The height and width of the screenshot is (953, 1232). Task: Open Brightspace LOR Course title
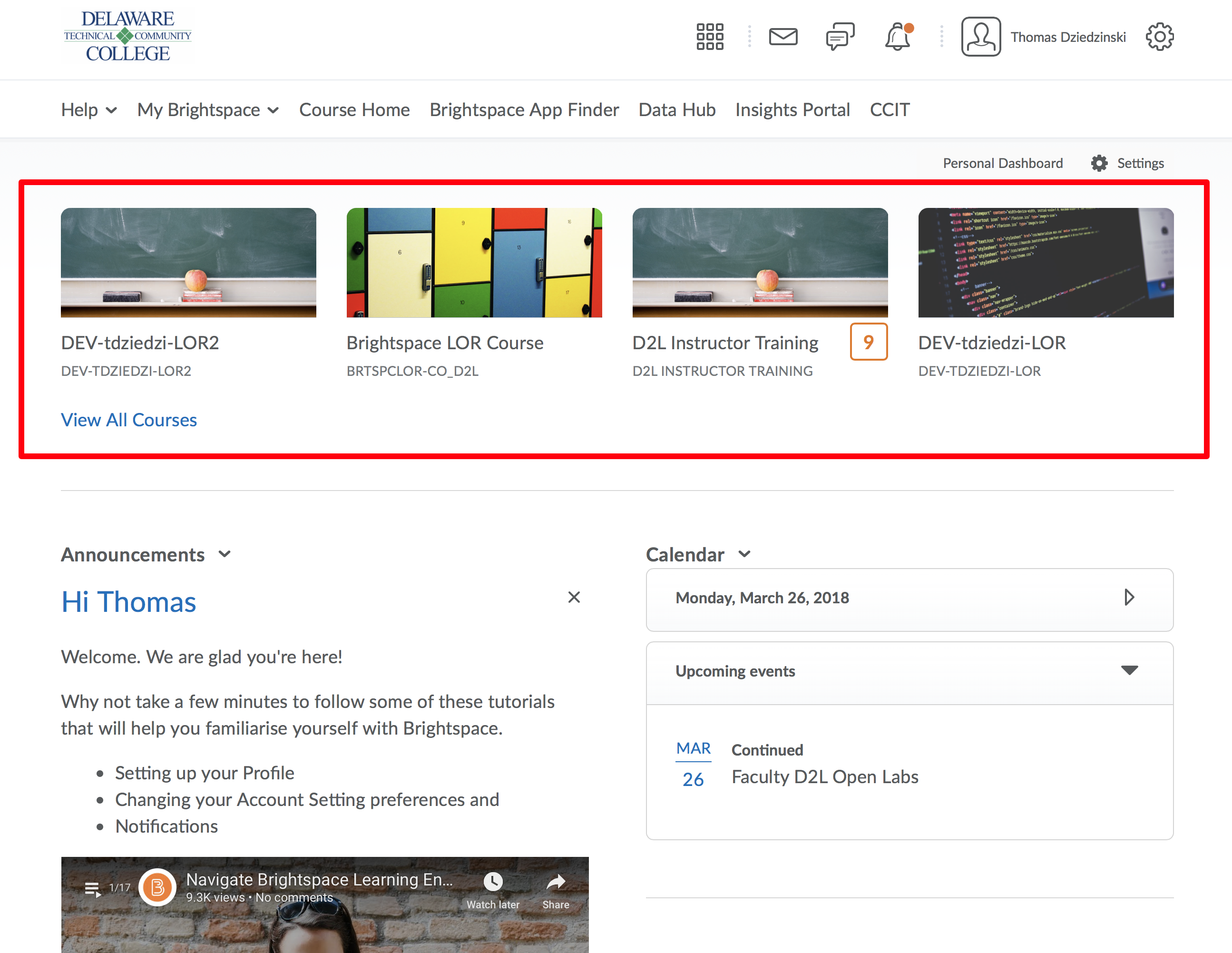(x=445, y=343)
